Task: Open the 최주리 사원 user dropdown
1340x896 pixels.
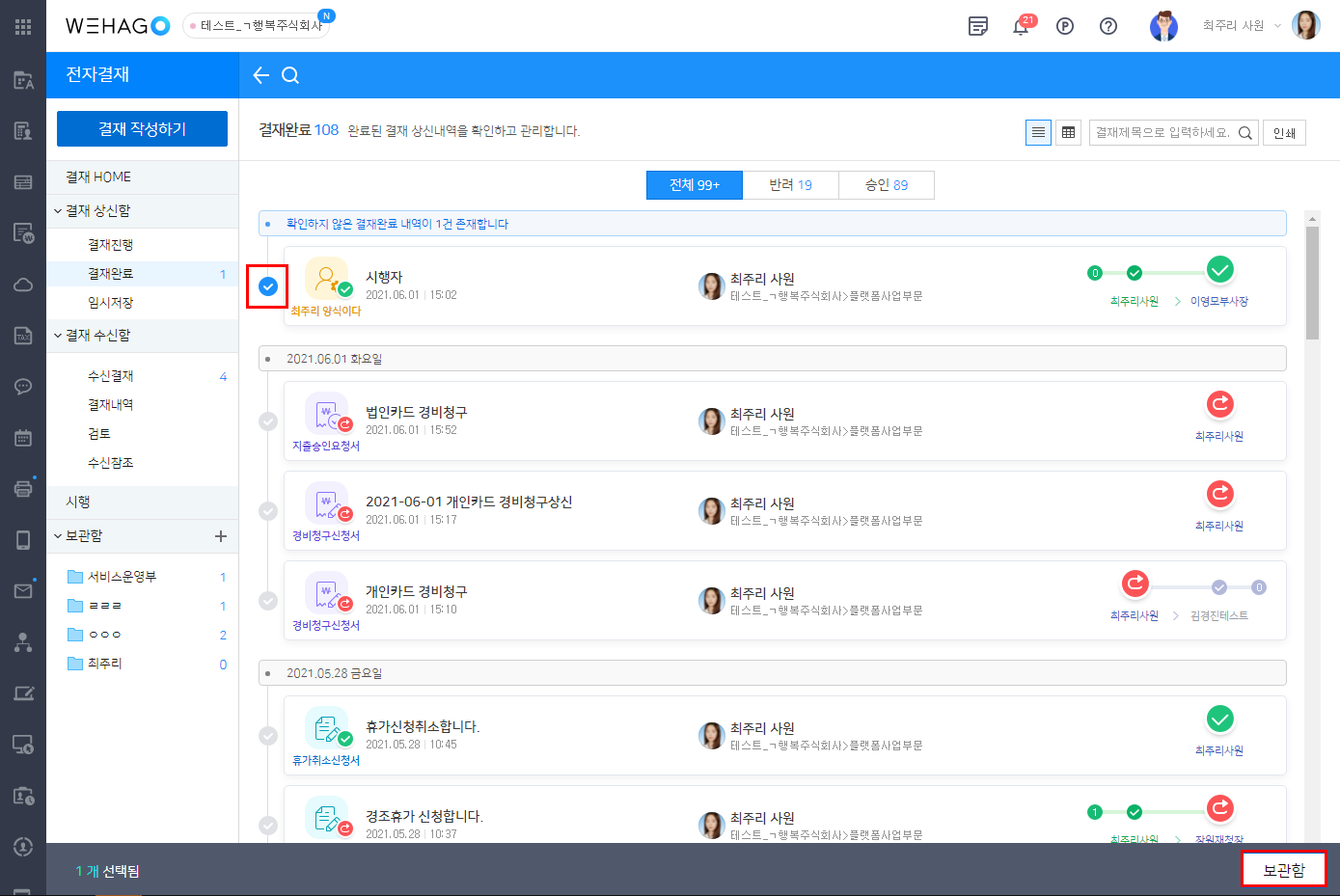Action: [1242, 26]
